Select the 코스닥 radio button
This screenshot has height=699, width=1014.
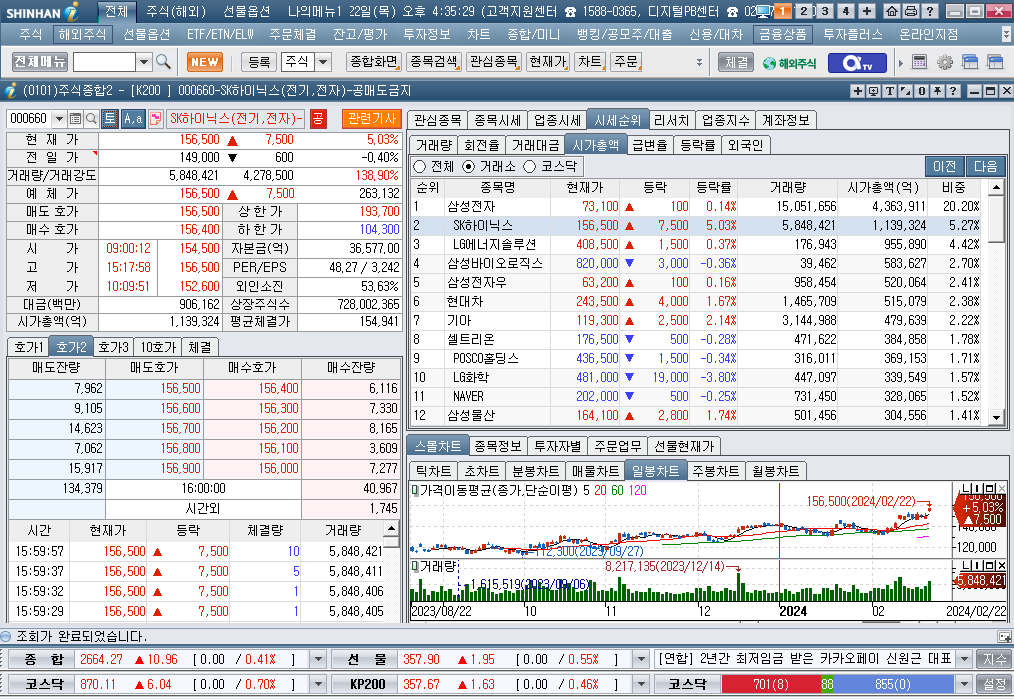click(x=530, y=167)
